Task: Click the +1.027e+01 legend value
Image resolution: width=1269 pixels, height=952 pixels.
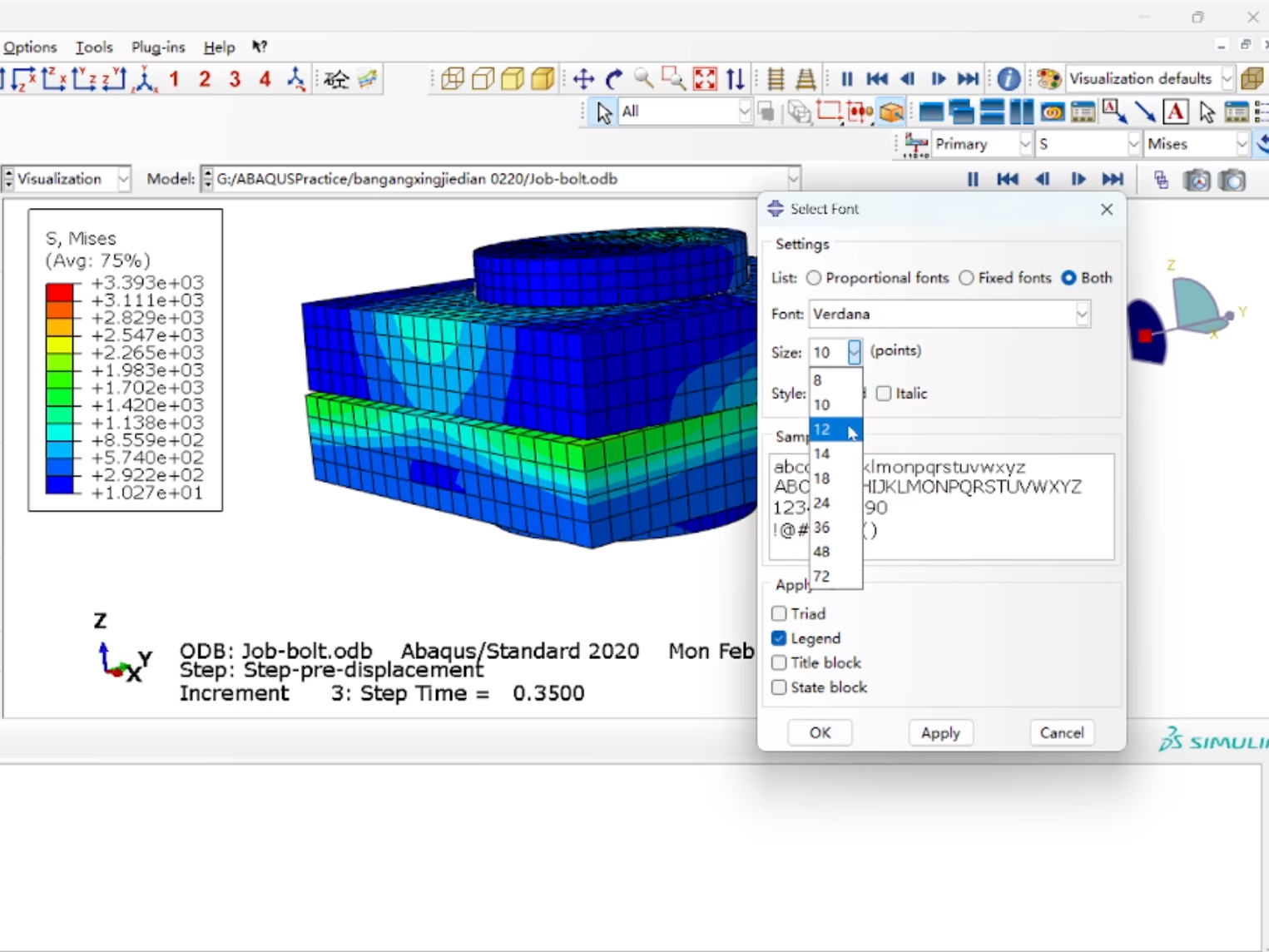Action: [147, 493]
